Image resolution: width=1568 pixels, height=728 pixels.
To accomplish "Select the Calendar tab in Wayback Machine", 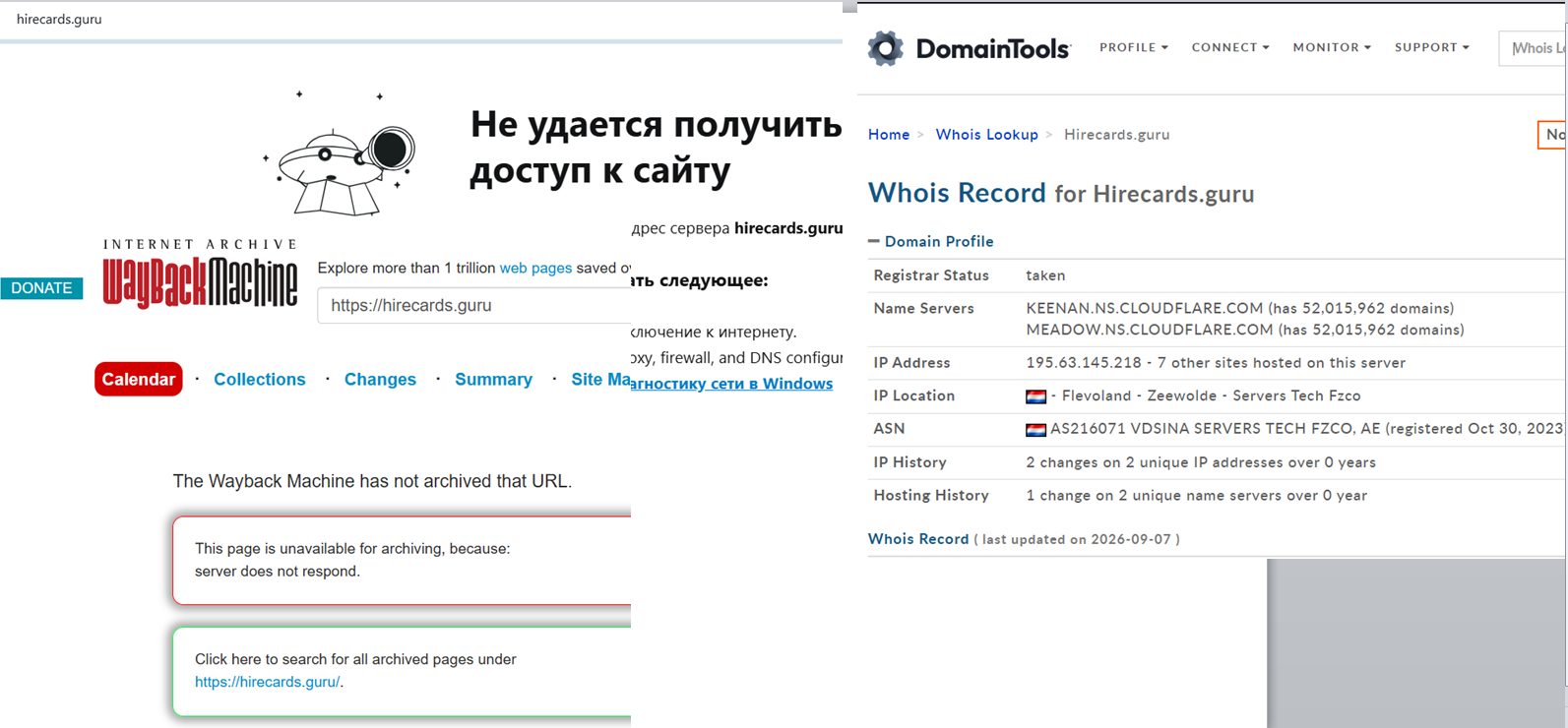I will coord(139,380).
